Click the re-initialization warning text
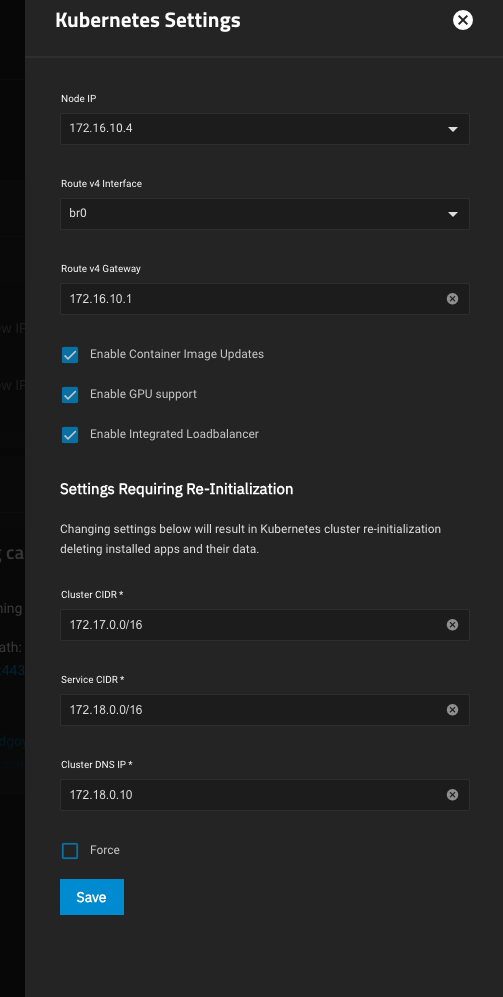 (x=251, y=539)
